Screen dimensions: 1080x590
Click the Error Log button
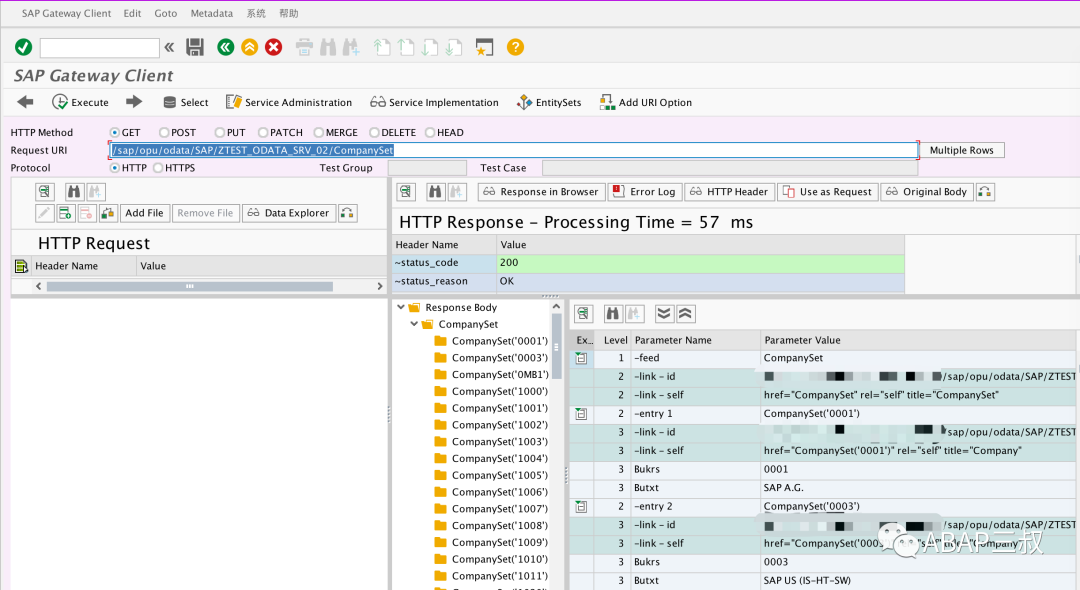click(x=645, y=191)
